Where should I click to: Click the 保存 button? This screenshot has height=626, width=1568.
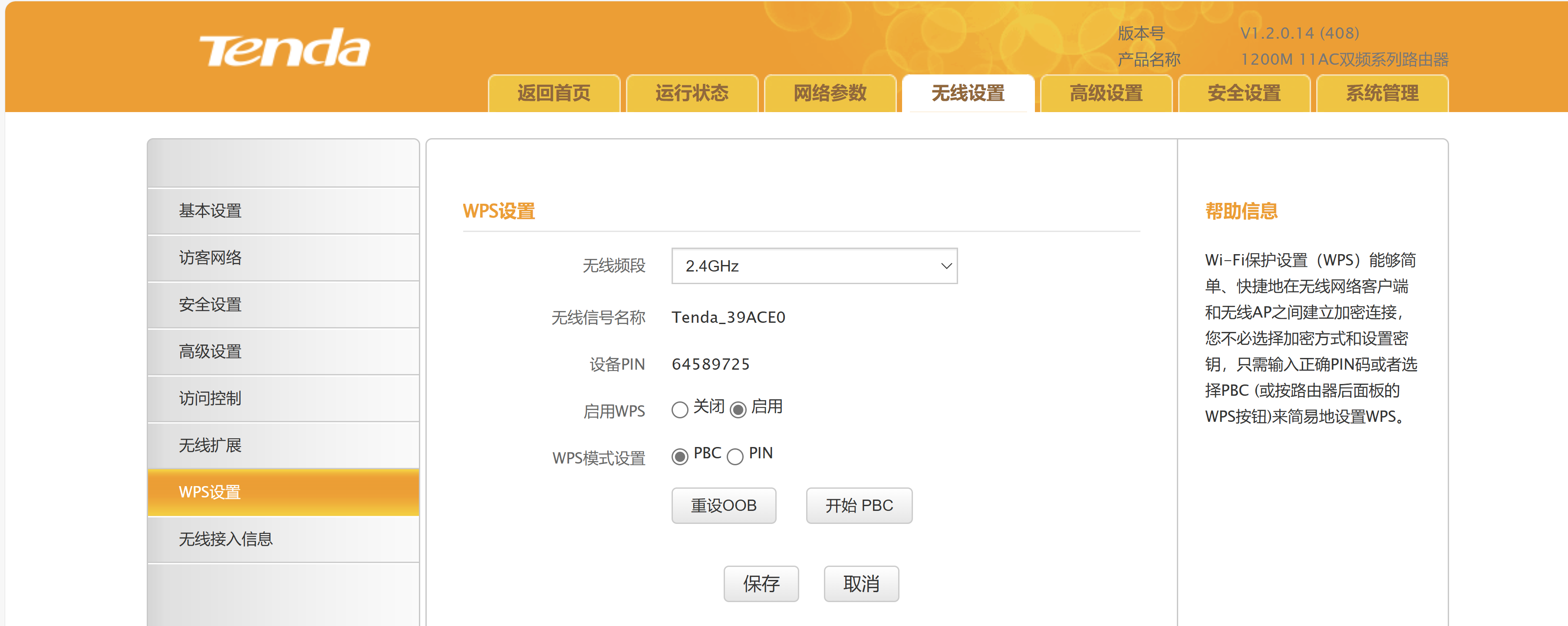761,583
